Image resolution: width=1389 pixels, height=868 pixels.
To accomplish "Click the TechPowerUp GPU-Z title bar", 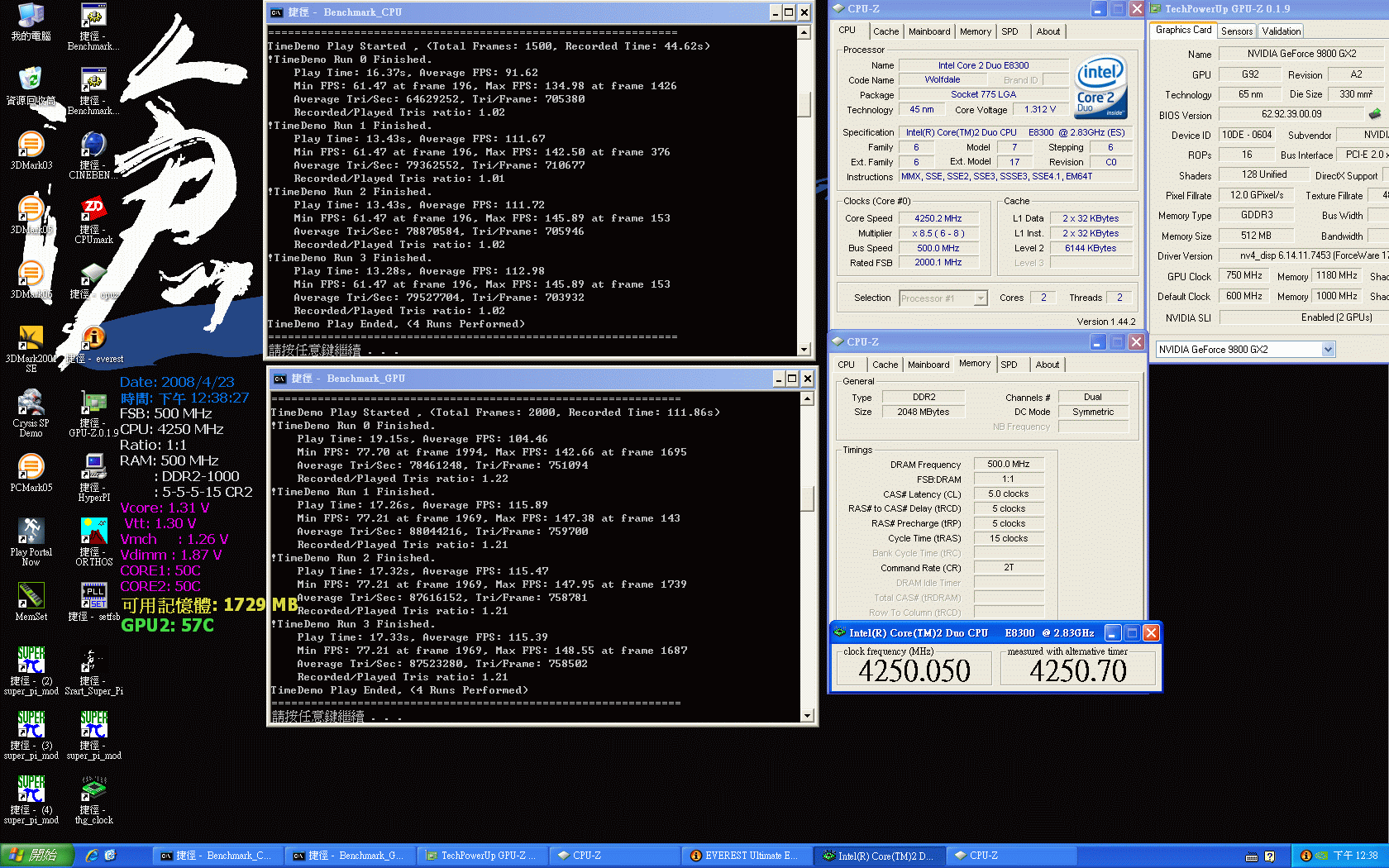I will coord(1268,9).
